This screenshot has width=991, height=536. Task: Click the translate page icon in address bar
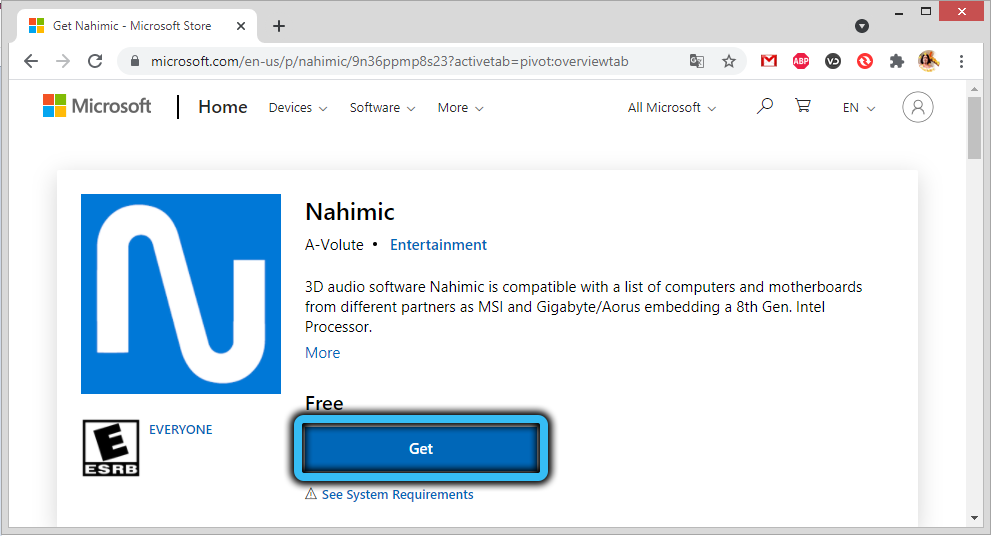(697, 61)
